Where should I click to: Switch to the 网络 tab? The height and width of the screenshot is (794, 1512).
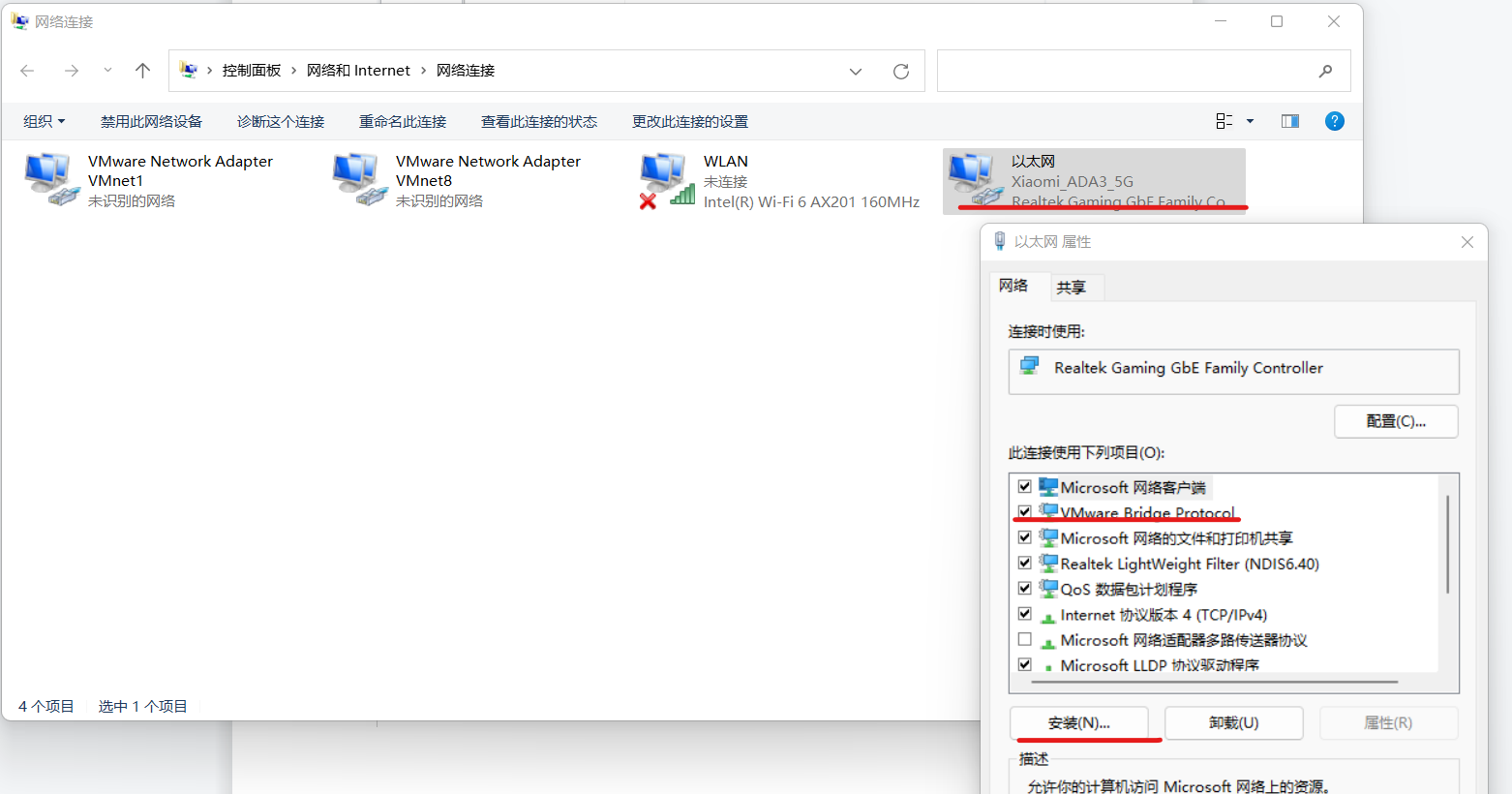1013,286
